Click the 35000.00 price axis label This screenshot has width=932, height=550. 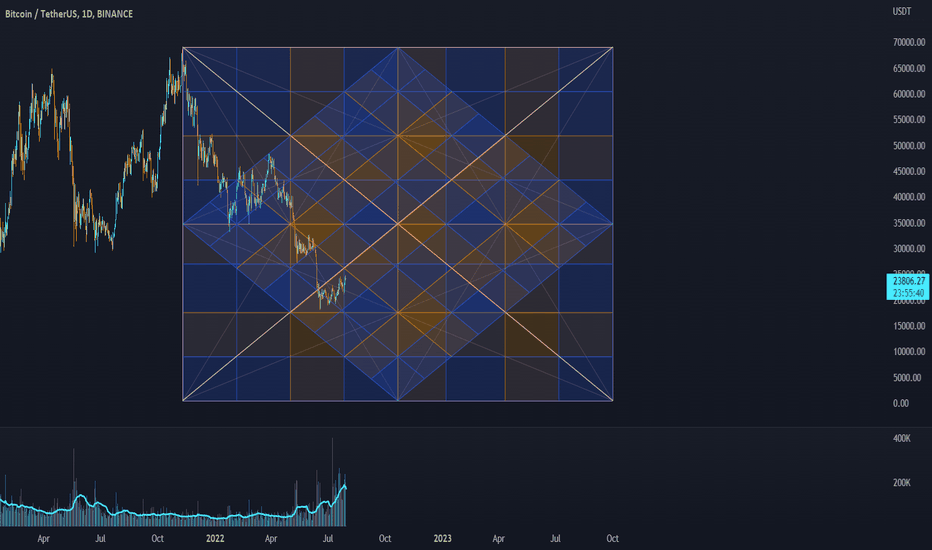point(909,223)
